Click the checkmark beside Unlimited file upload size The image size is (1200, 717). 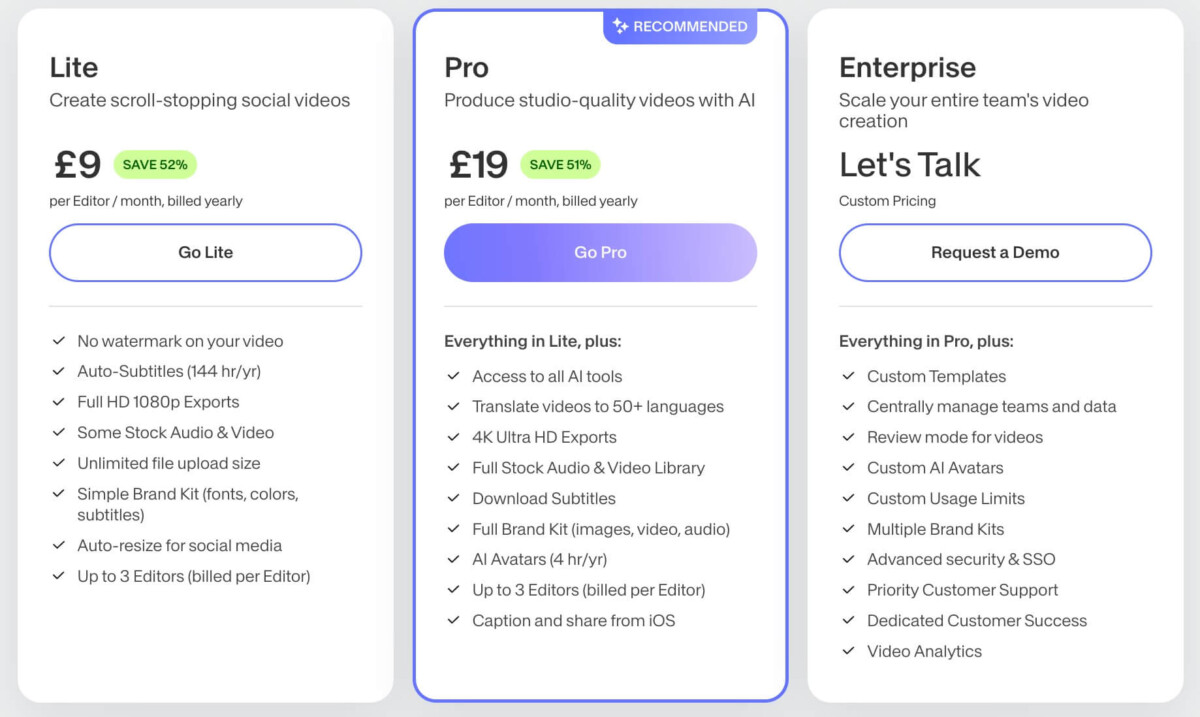pos(58,463)
